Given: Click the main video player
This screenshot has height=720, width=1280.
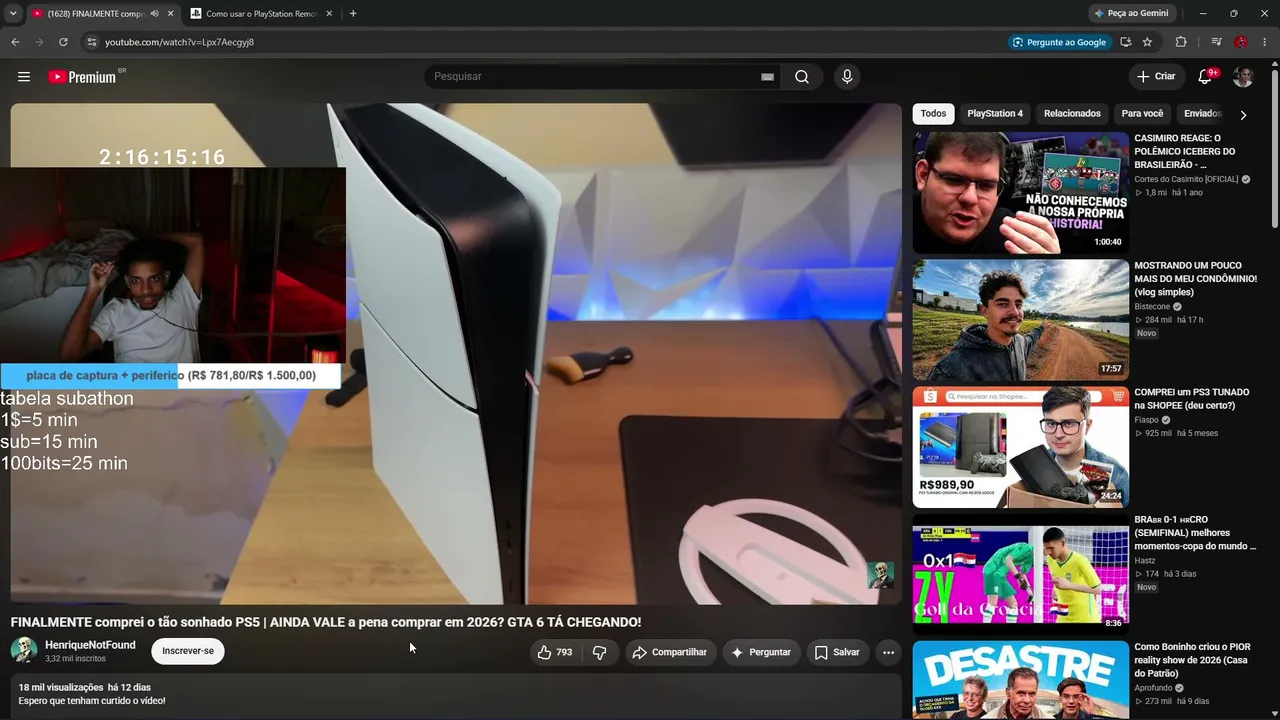Looking at the screenshot, I should tap(456, 354).
